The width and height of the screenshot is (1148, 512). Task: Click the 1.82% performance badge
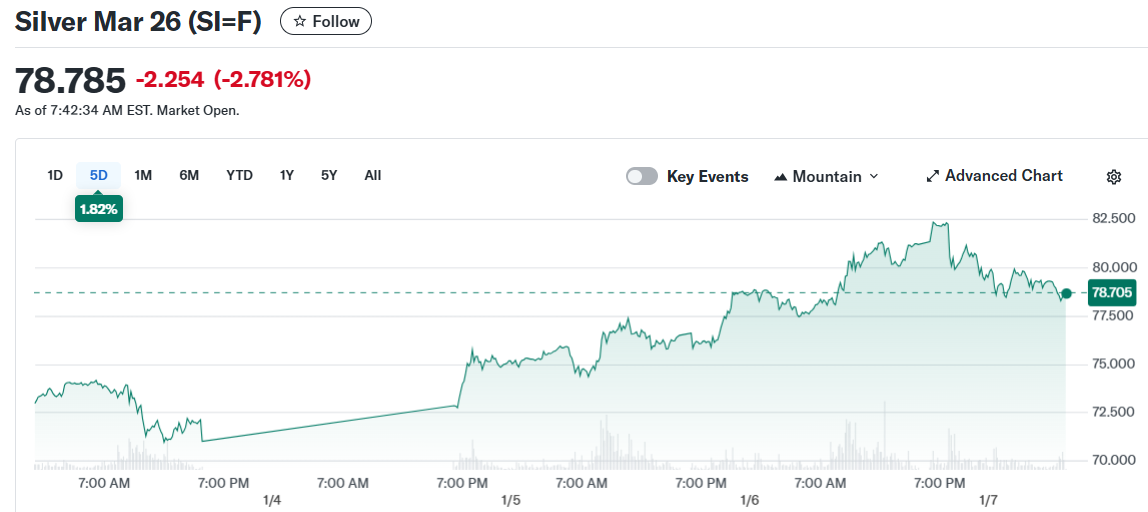pos(99,209)
